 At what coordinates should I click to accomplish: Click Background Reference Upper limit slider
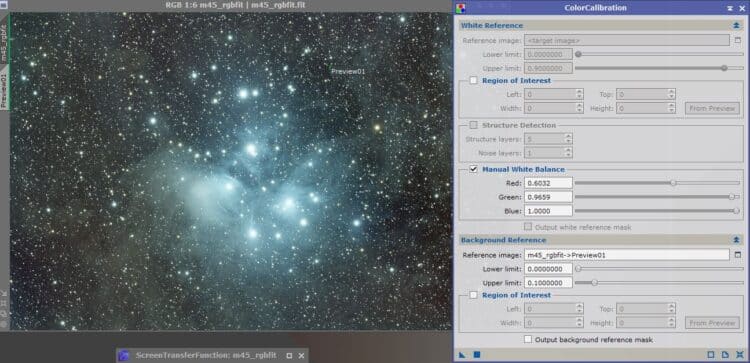pos(659,283)
